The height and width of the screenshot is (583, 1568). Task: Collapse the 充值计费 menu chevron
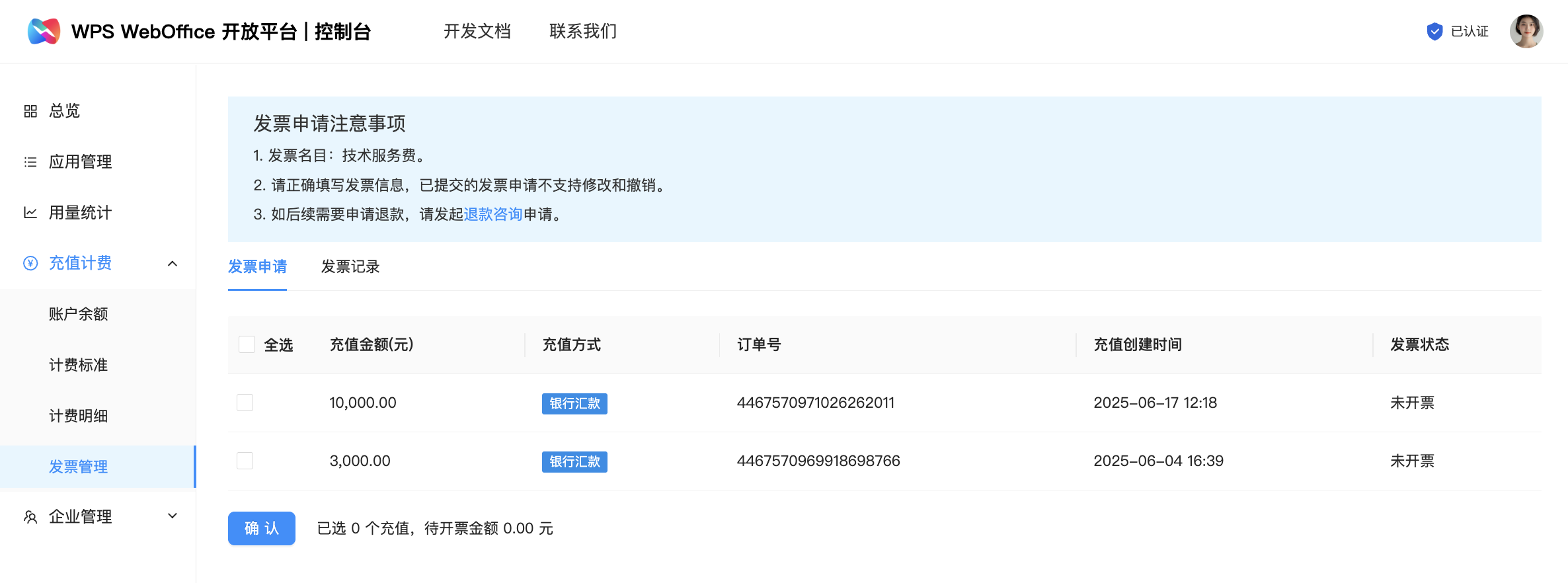click(173, 264)
